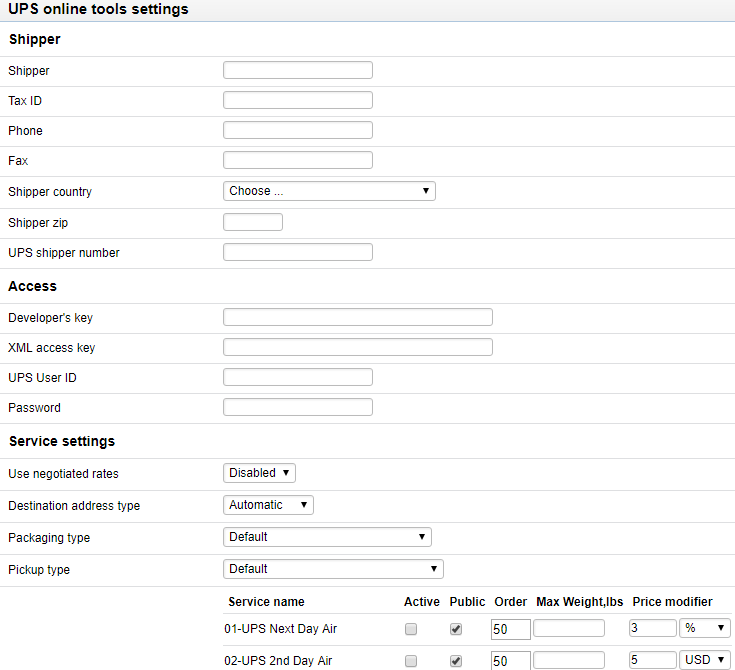The height and width of the screenshot is (670, 735).
Task: Click the 'XML access key' label
Action: click(x=52, y=348)
